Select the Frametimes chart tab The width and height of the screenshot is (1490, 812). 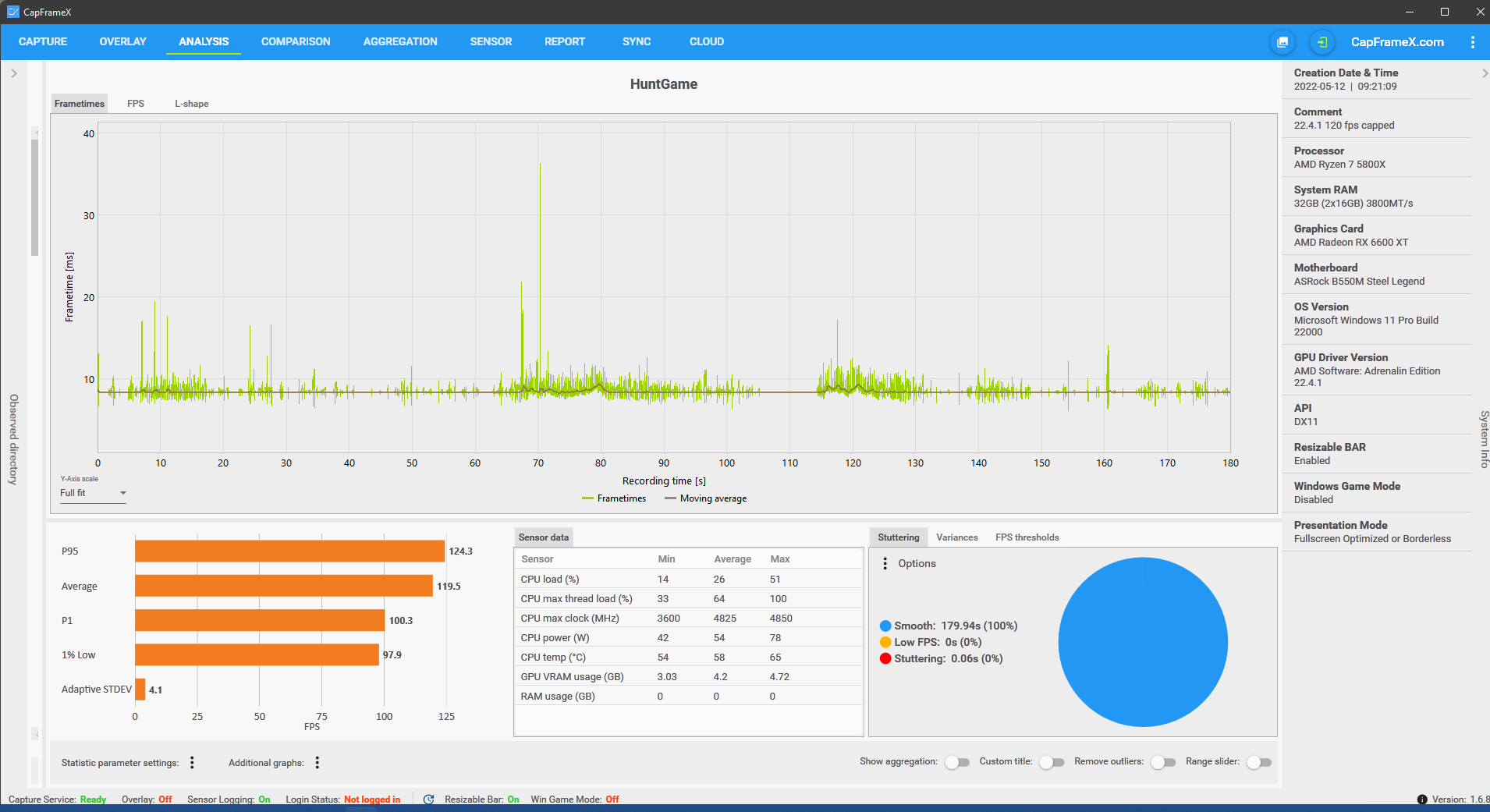tap(80, 104)
